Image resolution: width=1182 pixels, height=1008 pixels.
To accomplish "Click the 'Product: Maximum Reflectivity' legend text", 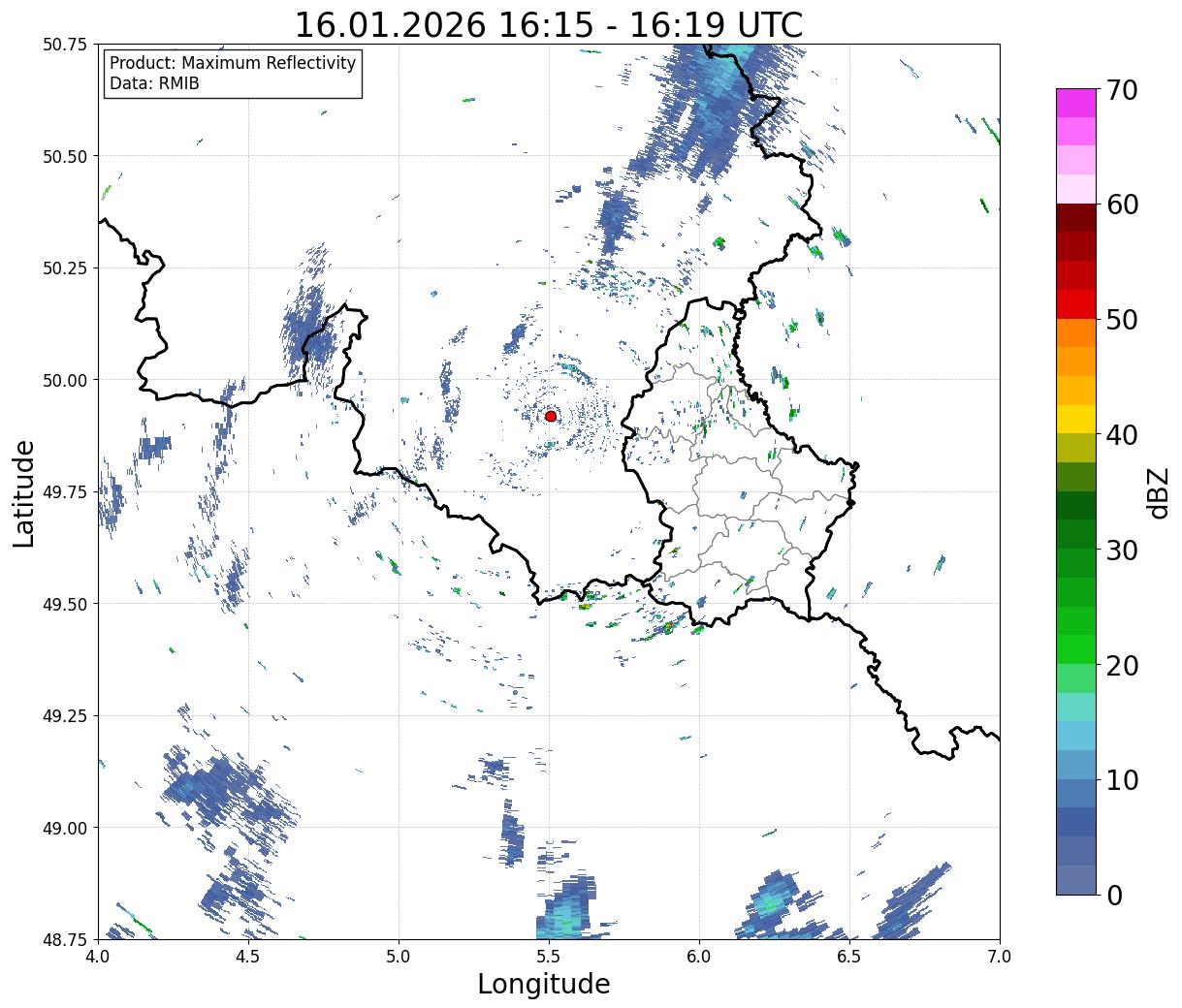I will pos(233,63).
